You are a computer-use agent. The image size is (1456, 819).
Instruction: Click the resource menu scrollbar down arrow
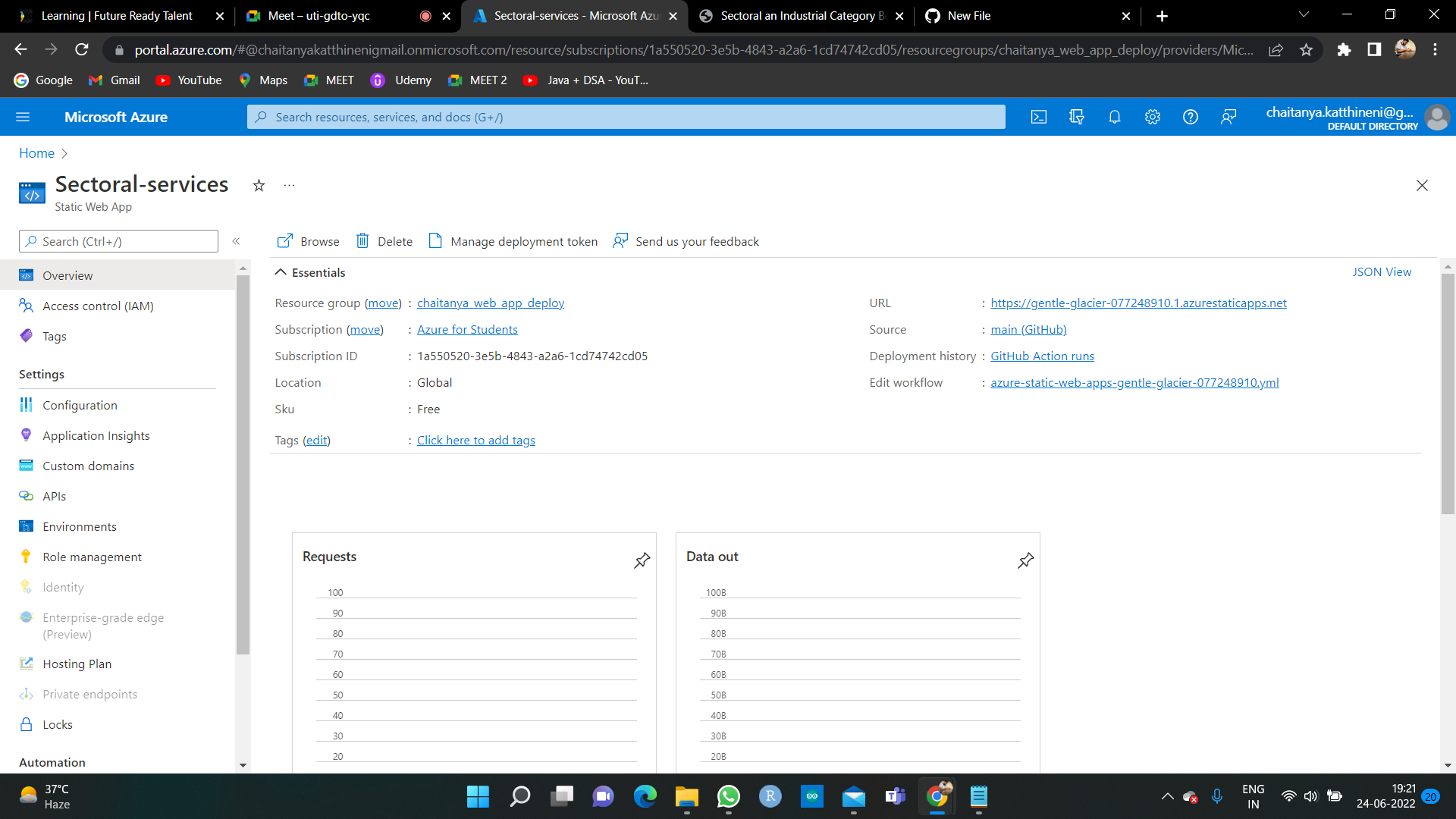coord(243,765)
